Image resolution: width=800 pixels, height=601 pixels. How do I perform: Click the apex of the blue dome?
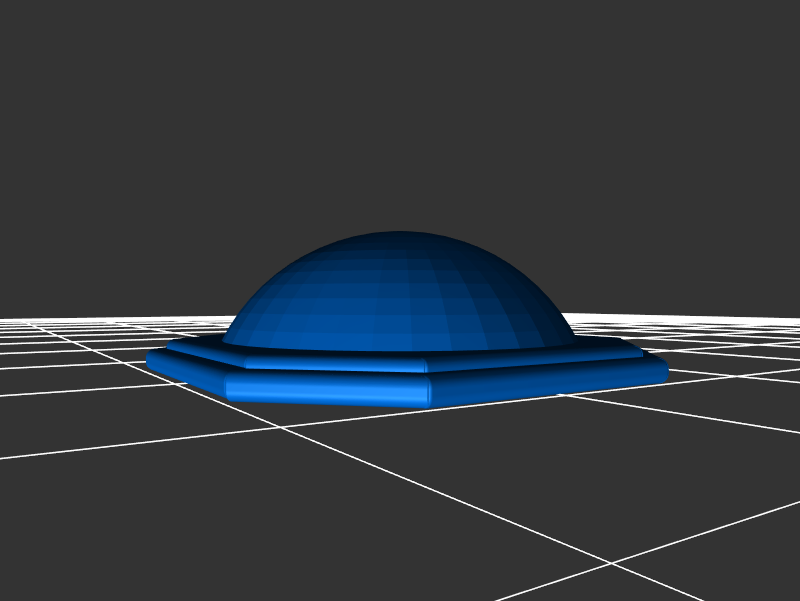coord(400,234)
